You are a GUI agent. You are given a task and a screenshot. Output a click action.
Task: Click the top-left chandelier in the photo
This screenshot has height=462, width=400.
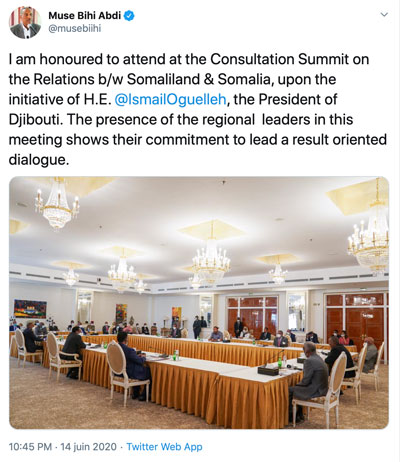tap(58, 203)
